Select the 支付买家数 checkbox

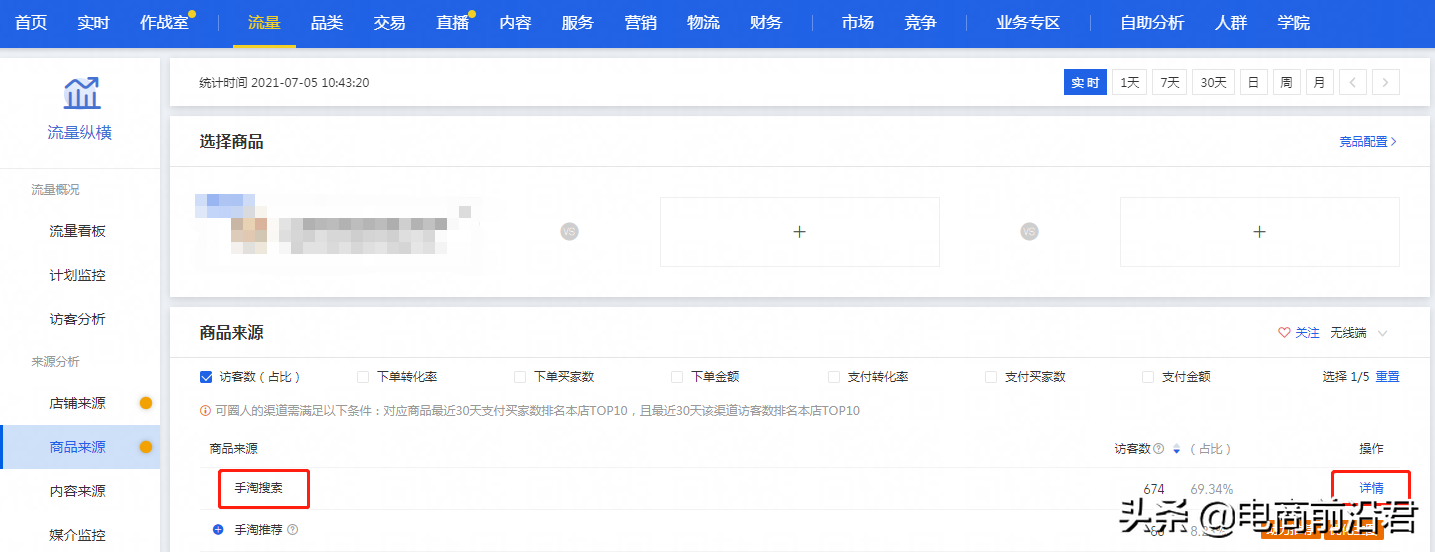[991, 377]
